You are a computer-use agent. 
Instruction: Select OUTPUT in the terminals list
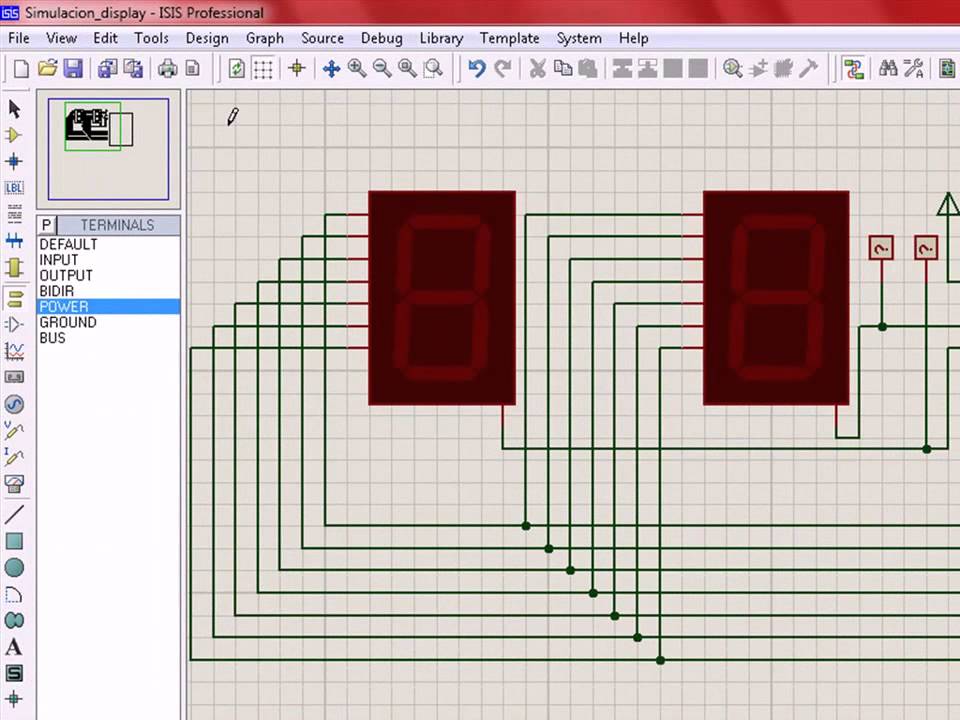(x=109, y=276)
